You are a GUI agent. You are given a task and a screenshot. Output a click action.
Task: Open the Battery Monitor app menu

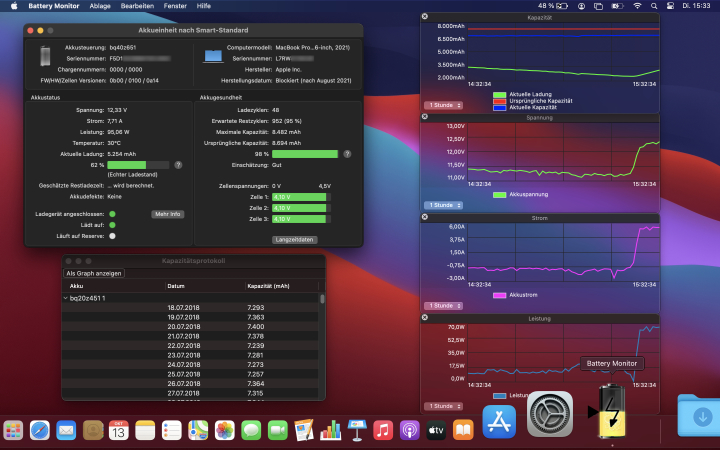[54, 6]
